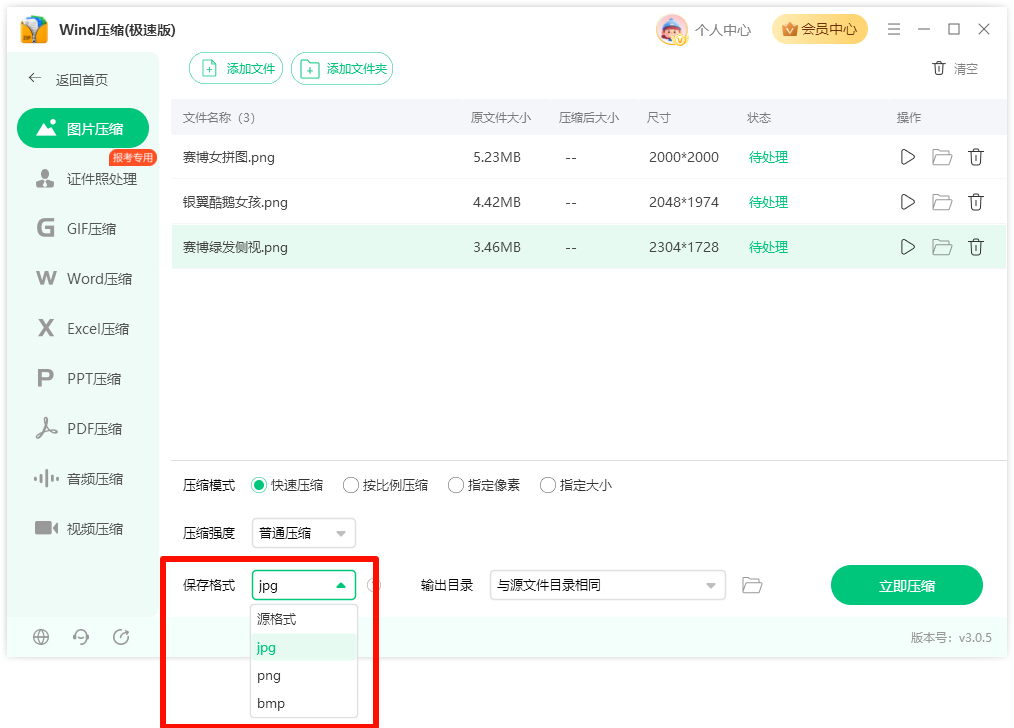Select 快速压缩 compression mode

287,485
